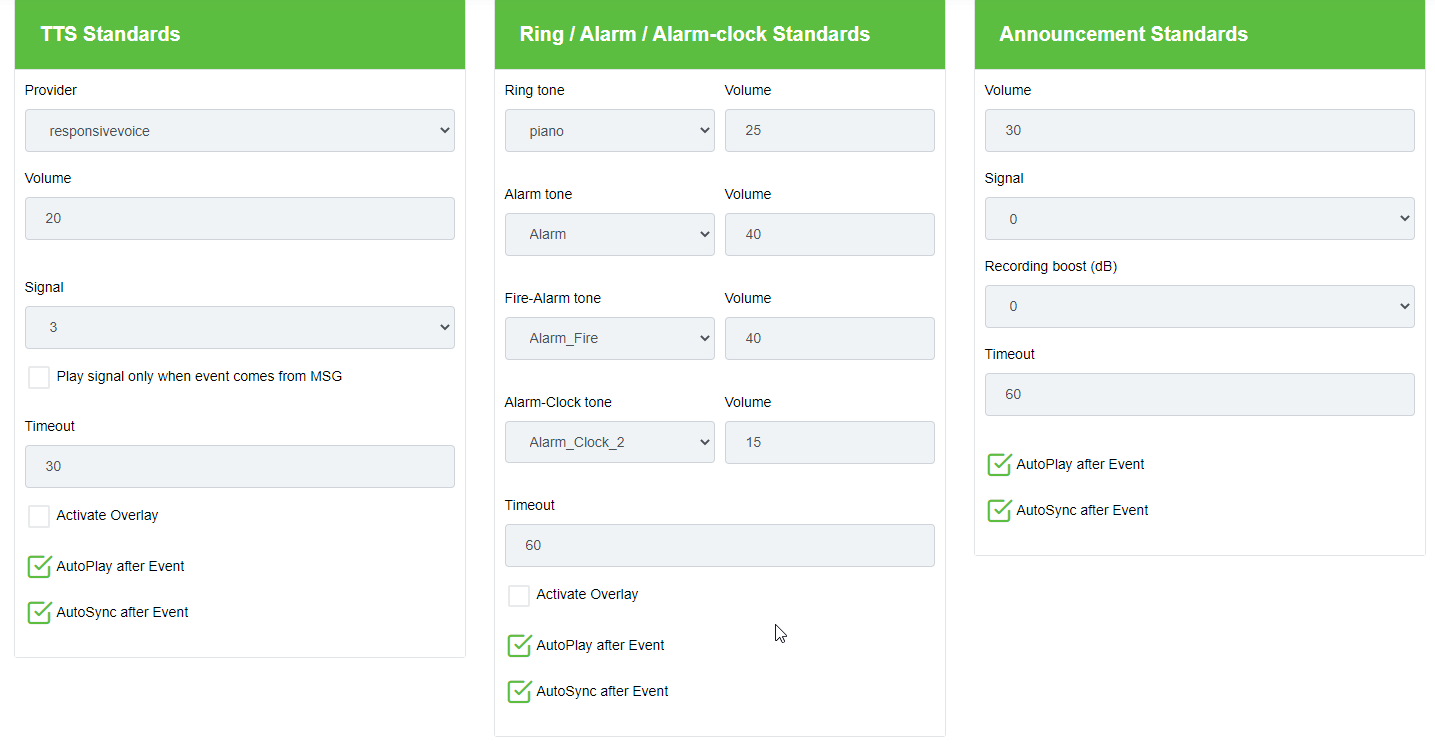The height and width of the screenshot is (744, 1435).
Task: Choose the Alarm-Clock tone dropdown
Action: tap(609, 443)
